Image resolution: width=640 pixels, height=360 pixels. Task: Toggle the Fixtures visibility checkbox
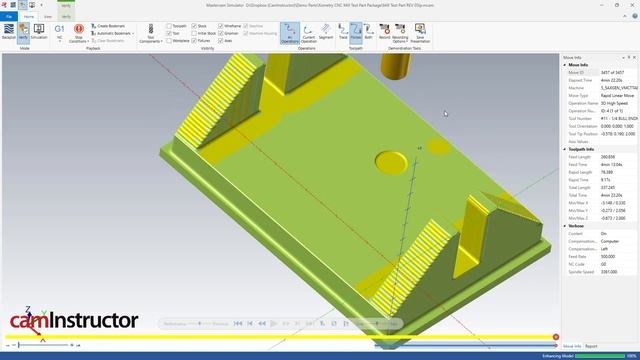tap(194, 40)
